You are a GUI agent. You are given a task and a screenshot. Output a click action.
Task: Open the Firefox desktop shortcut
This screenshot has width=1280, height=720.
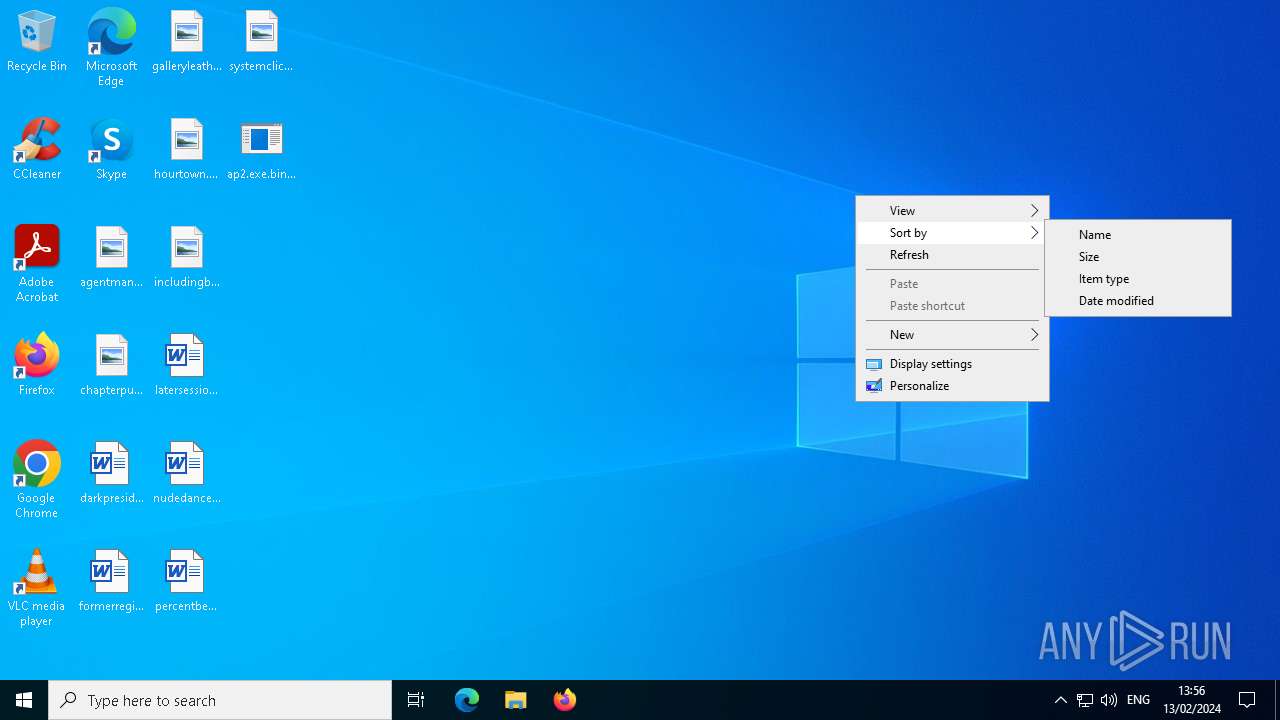[x=37, y=365]
